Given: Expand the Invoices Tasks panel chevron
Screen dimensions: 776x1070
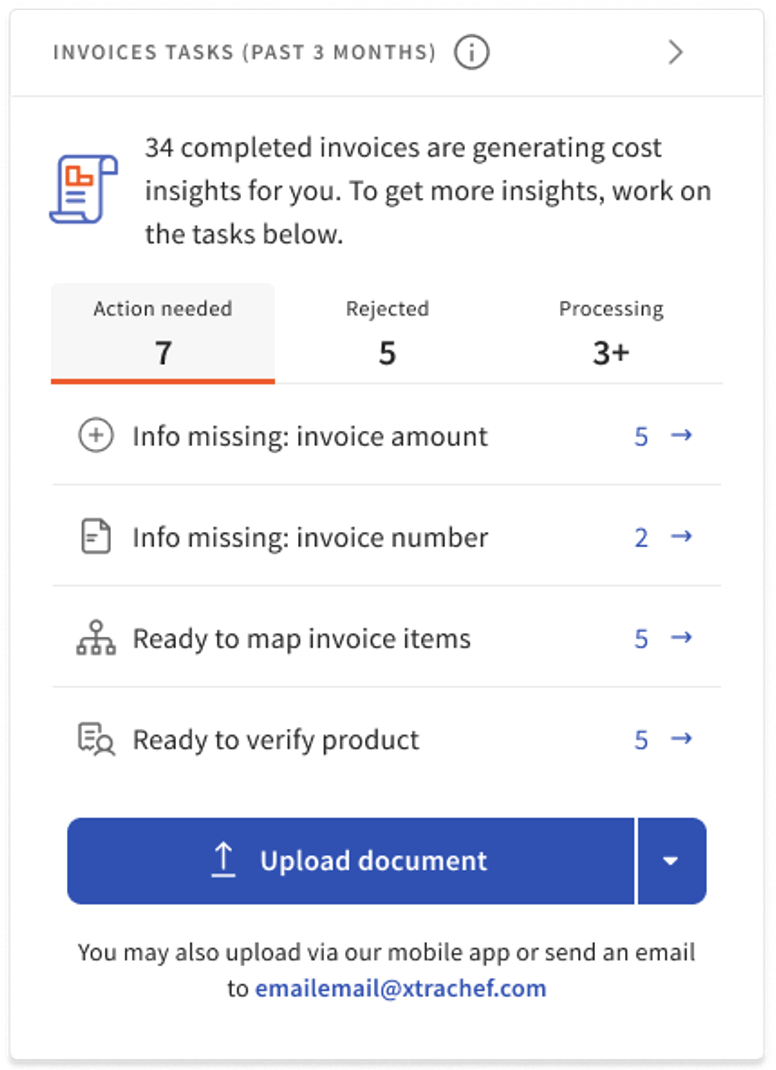Looking at the screenshot, I should point(676,52).
